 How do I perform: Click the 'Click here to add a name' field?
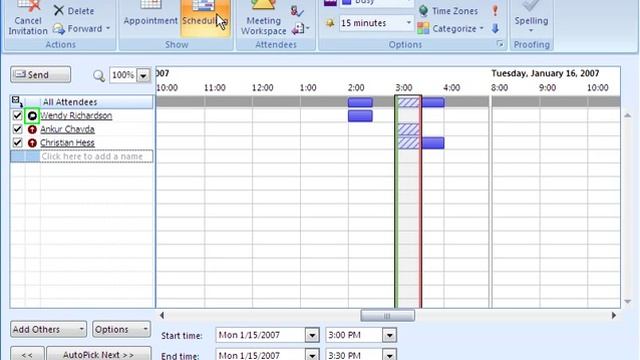[x=96, y=156]
